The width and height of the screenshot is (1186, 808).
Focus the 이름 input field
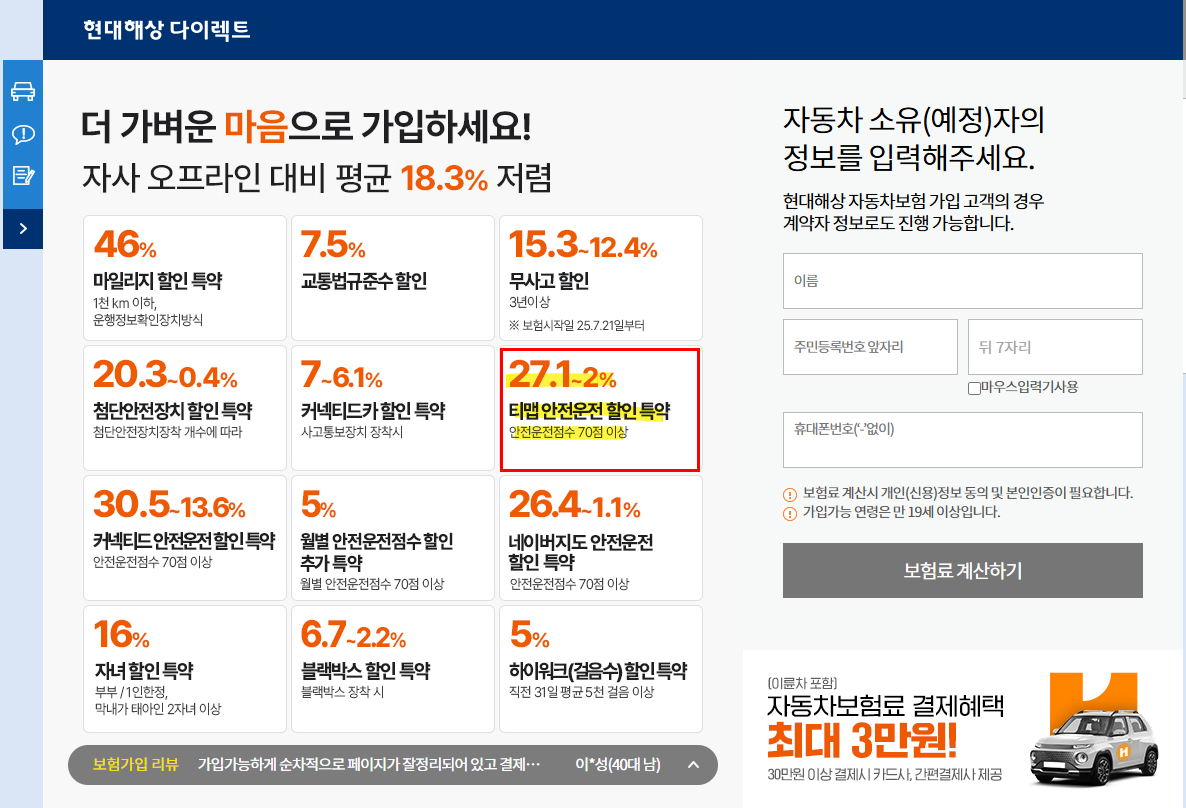(962, 281)
